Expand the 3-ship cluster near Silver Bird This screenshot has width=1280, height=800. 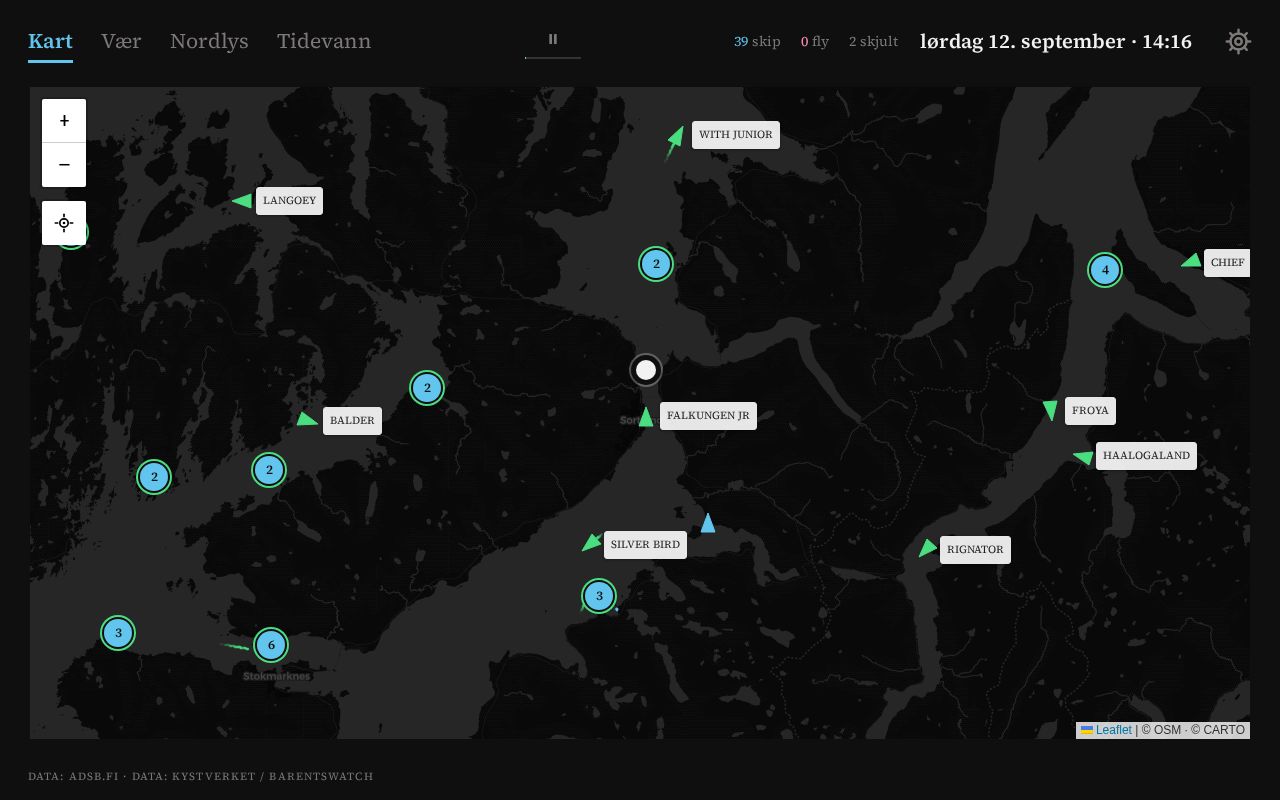(x=599, y=597)
